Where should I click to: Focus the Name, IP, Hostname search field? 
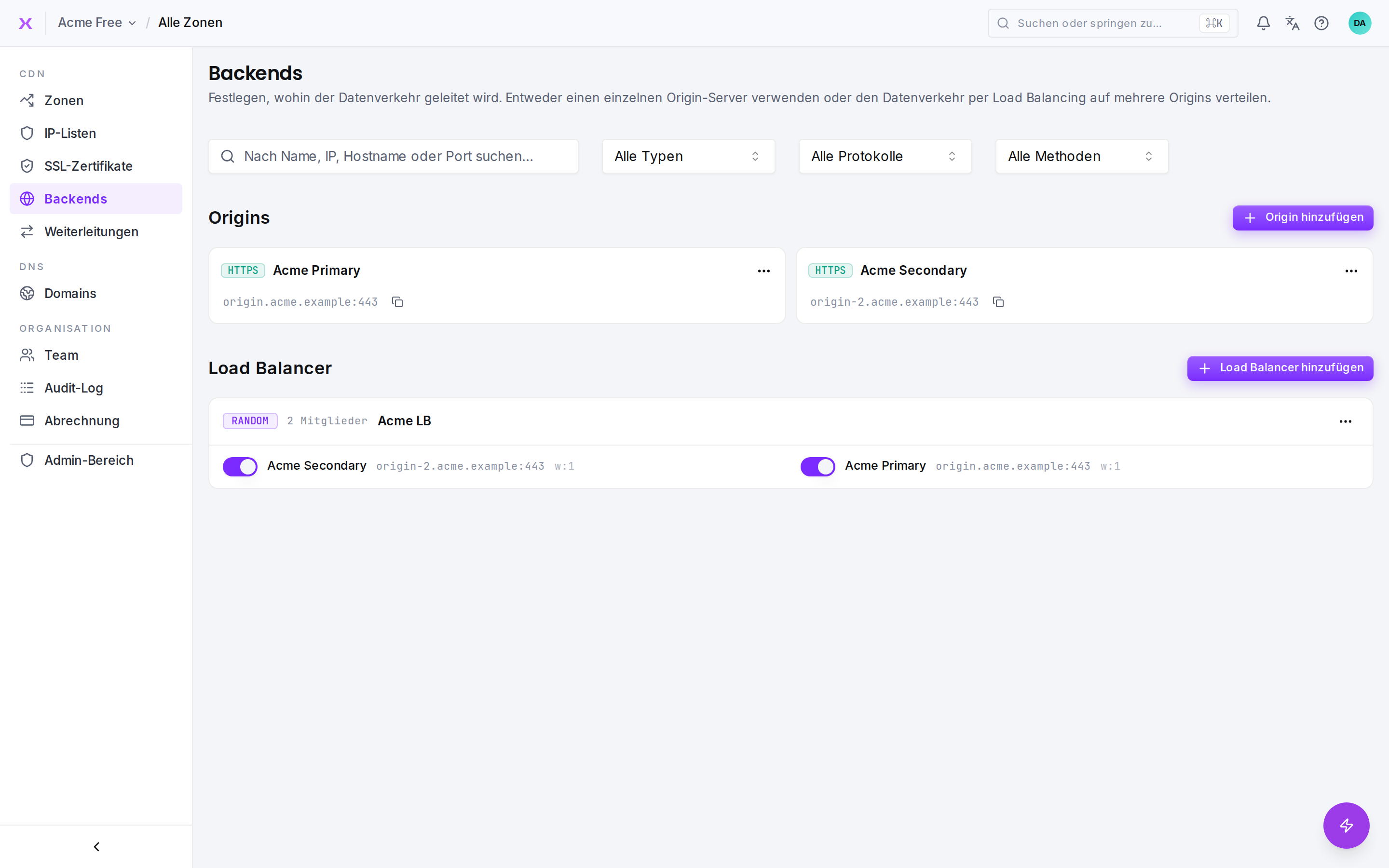(x=393, y=156)
